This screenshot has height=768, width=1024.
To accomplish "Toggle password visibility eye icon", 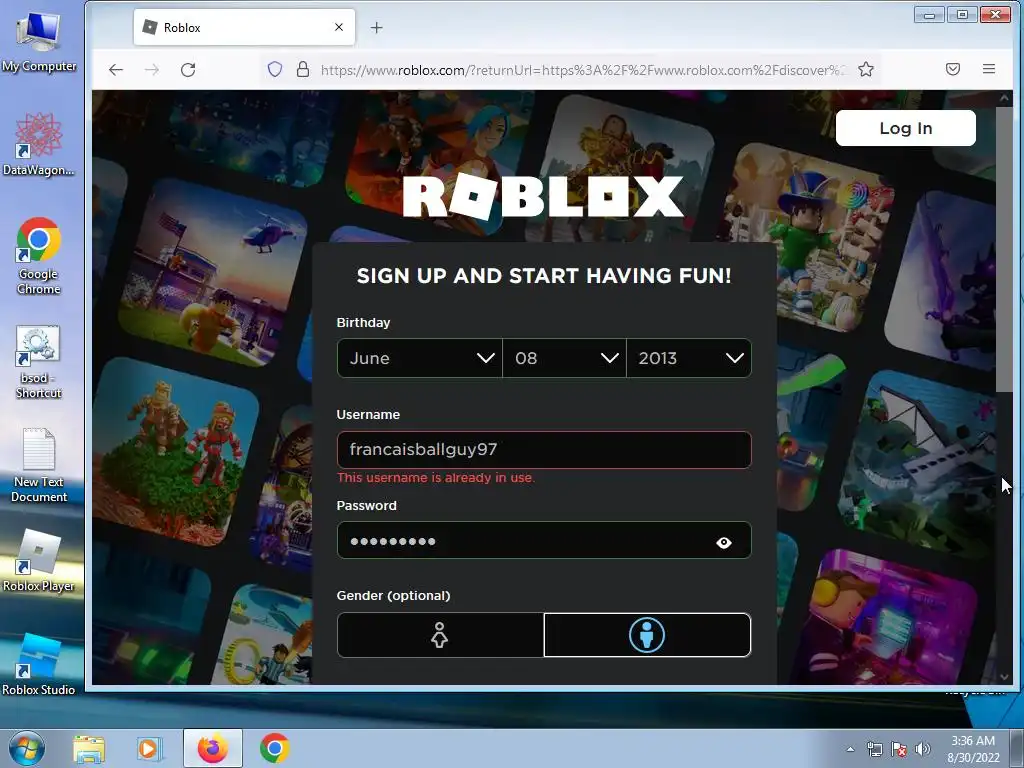I will 724,542.
